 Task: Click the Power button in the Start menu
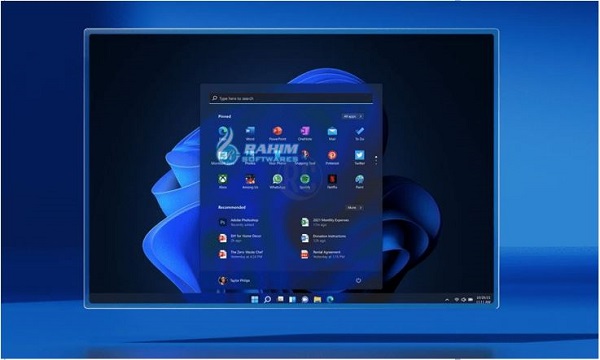tap(359, 280)
